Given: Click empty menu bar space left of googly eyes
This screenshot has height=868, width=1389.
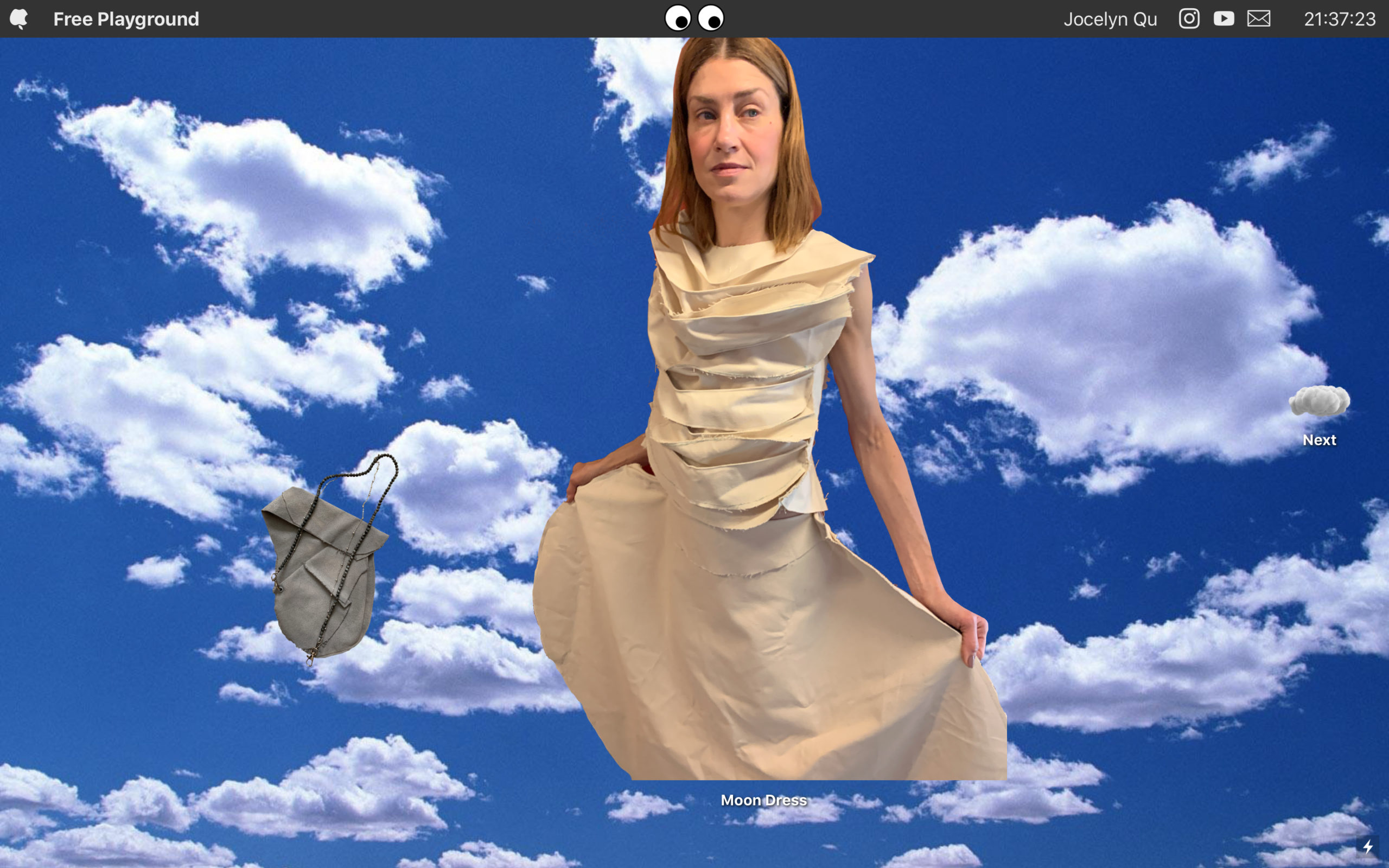Looking at the screenshot, I should pyautogui.click(x=430, y=19).
